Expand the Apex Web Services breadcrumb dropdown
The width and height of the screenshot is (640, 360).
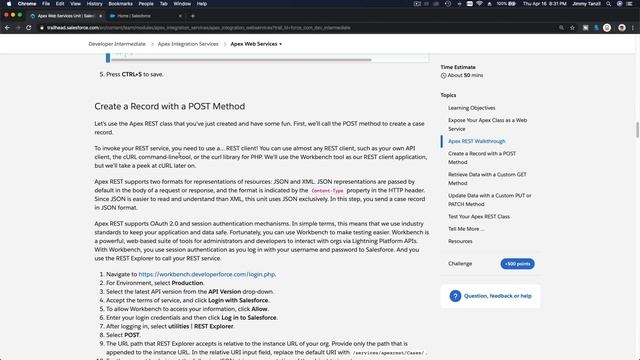coord(256,44)
